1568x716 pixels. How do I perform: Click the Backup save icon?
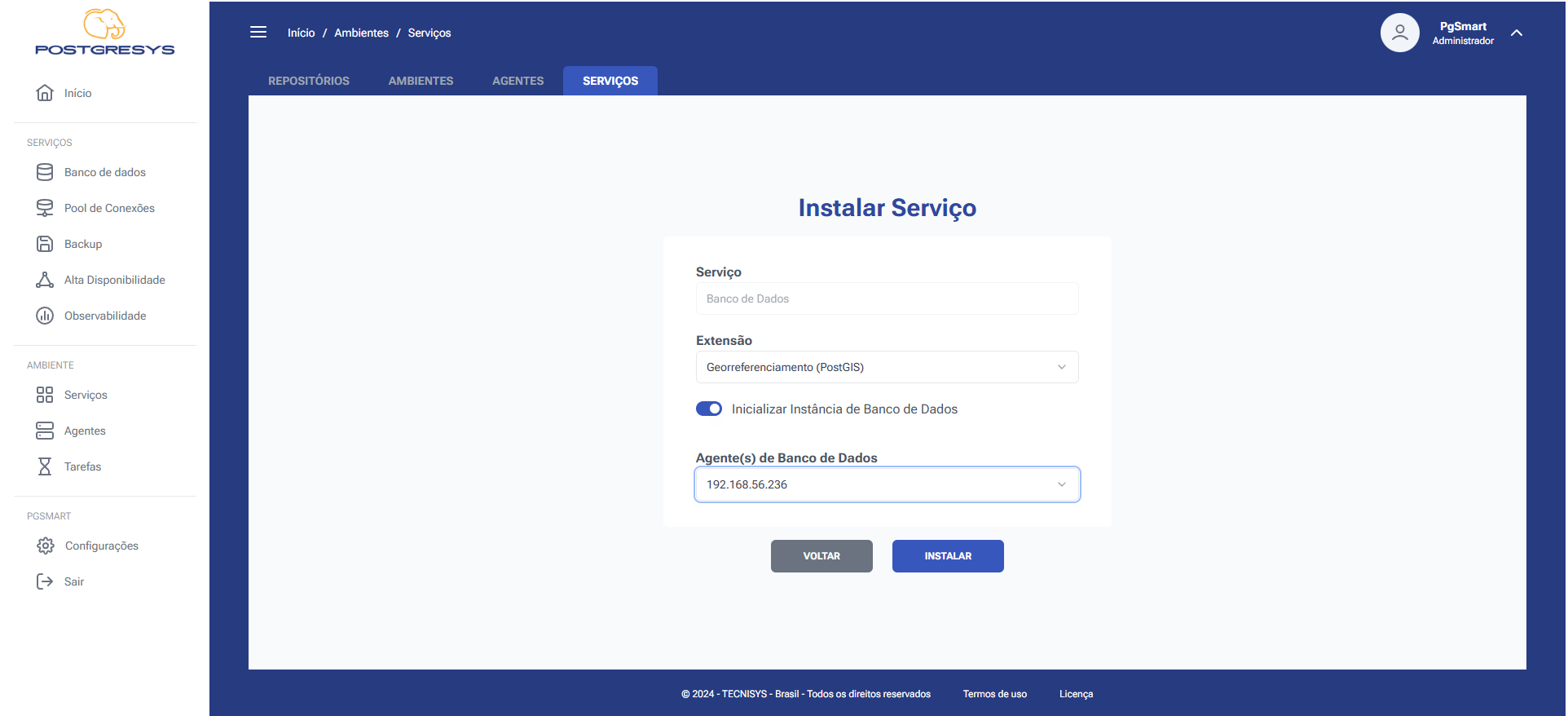click(45, 244)
